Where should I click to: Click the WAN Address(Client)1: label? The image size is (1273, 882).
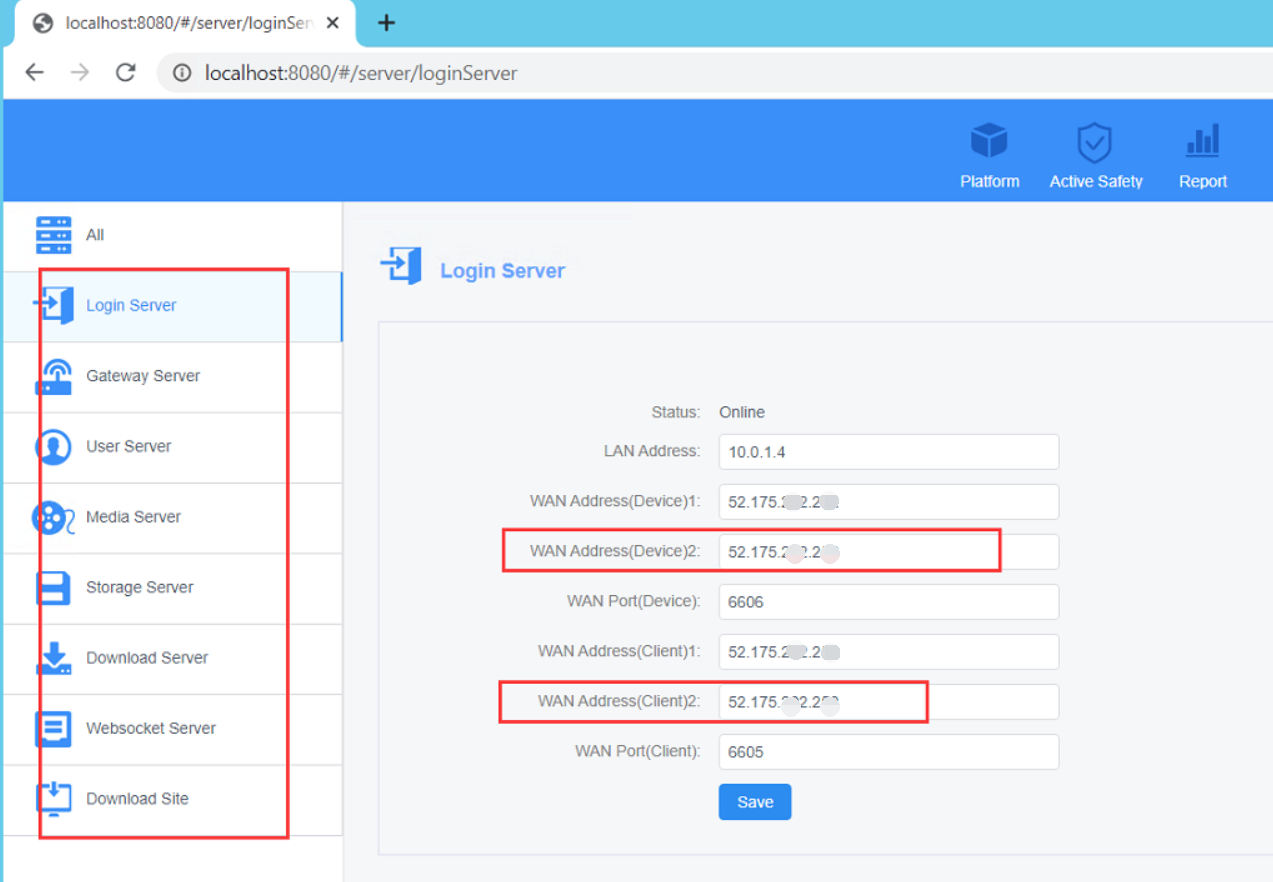coord(620,651)
